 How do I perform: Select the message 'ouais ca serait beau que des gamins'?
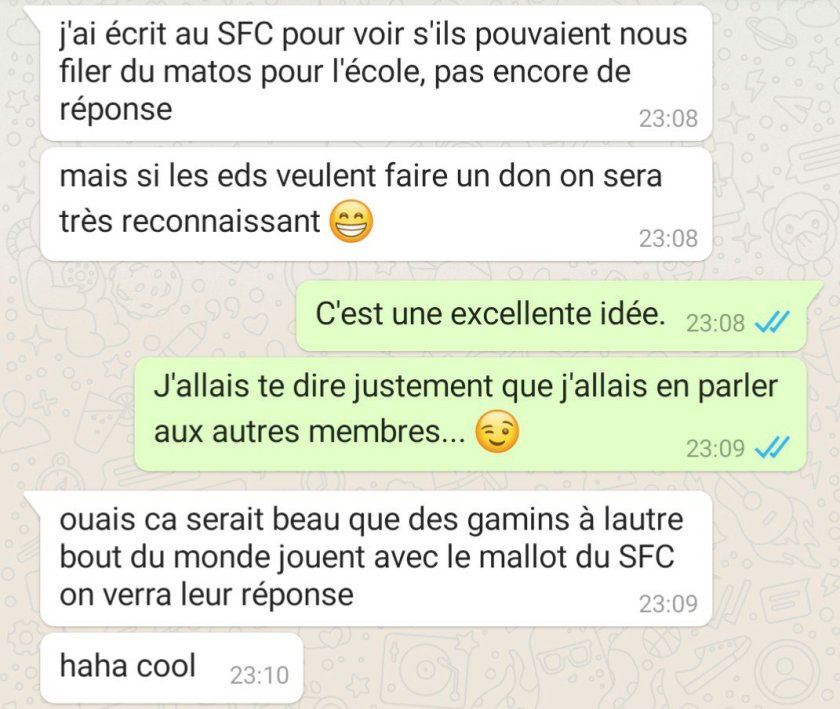click(376, 558)
